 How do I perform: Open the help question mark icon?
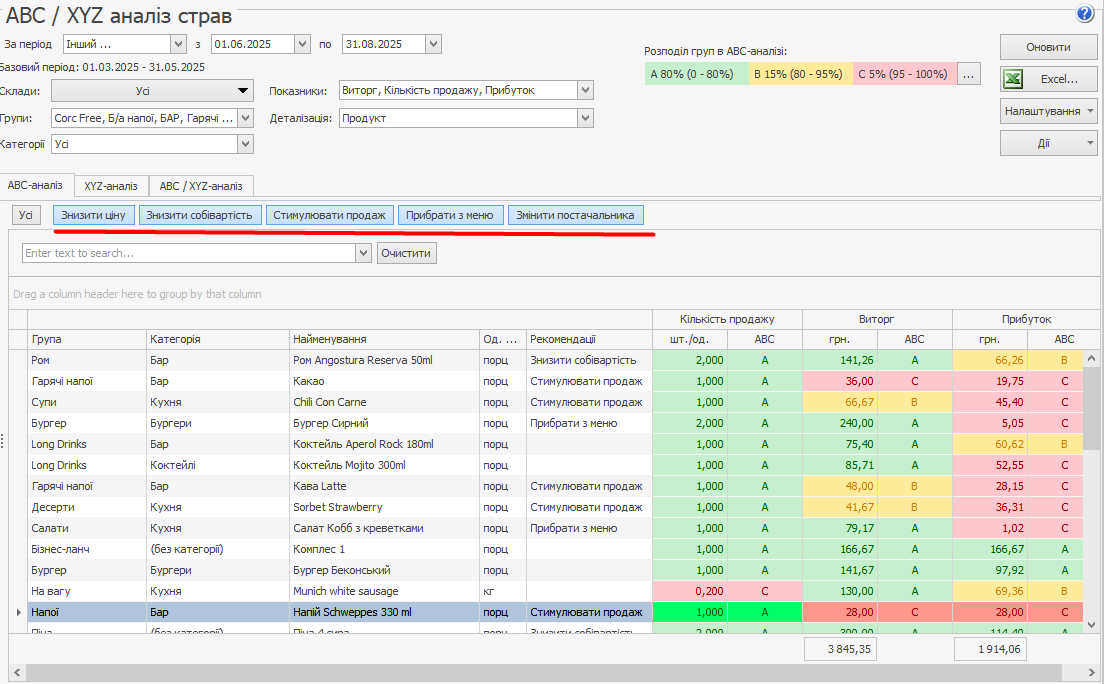tap(1084, 14)
